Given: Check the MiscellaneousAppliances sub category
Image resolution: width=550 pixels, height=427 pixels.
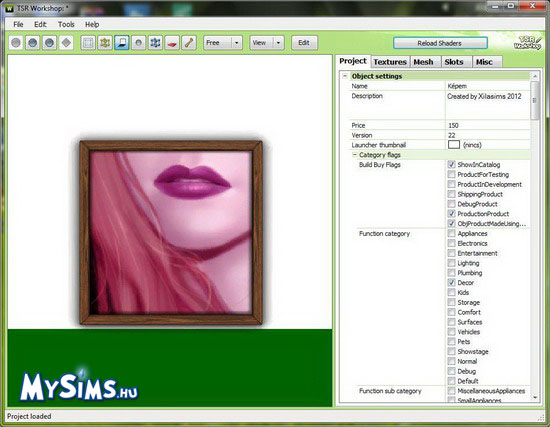Looking at the screenshot, I should click(x=452, y=391).
